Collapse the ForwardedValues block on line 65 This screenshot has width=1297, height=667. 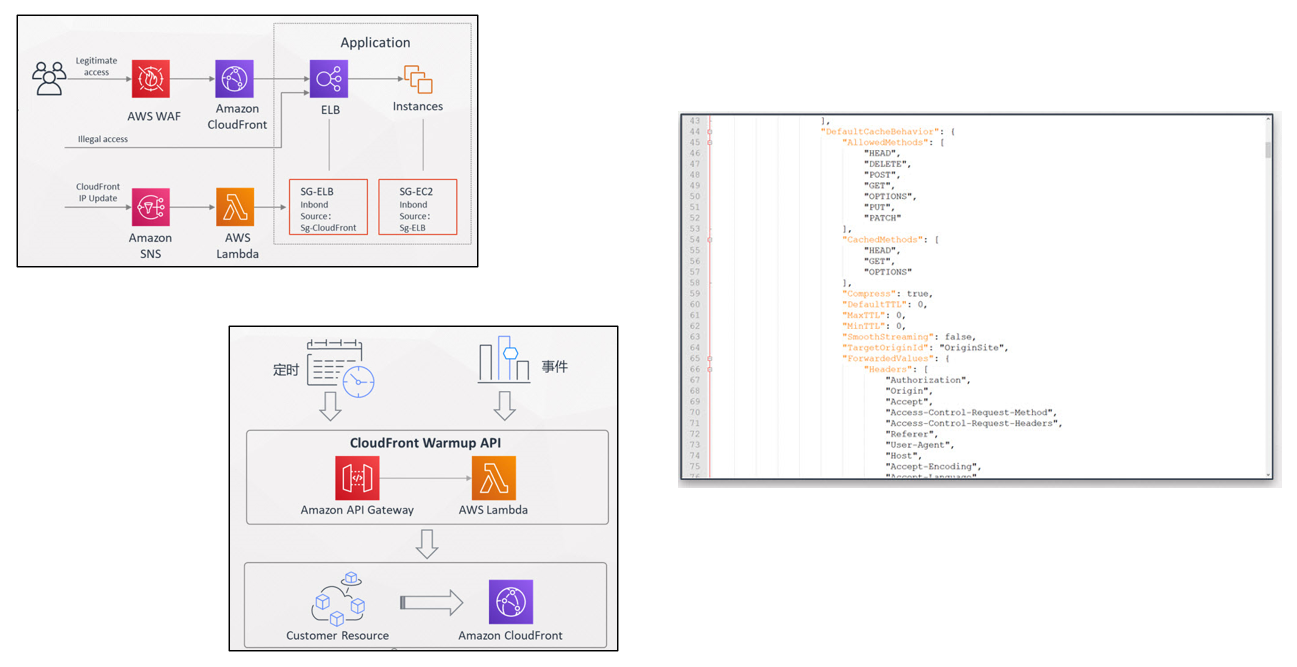(x=710, y=358)
